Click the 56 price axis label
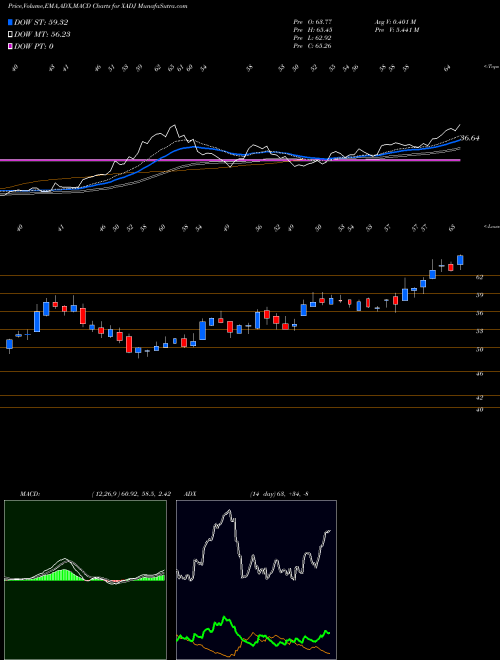This screenshot has height=660, width=500. (x=479, y=313)
